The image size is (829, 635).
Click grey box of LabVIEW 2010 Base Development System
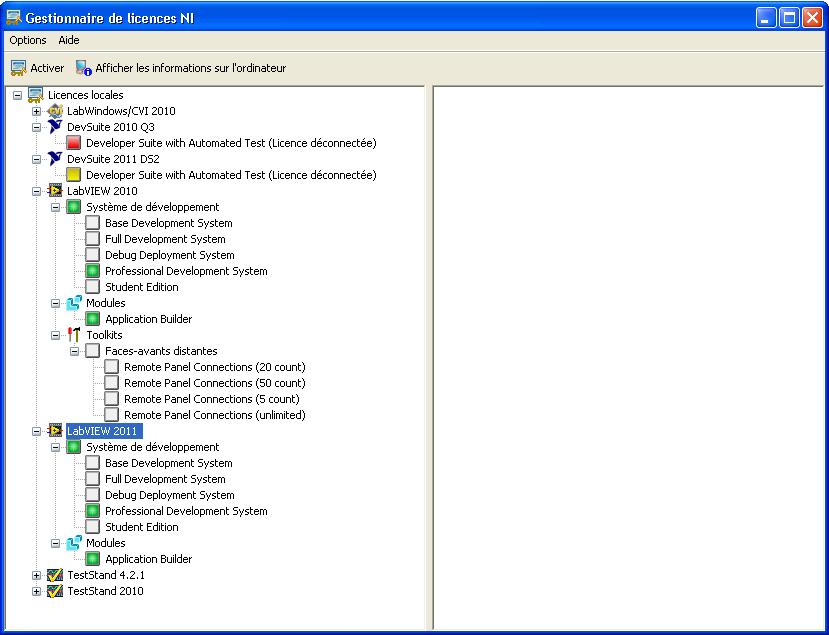93,223
